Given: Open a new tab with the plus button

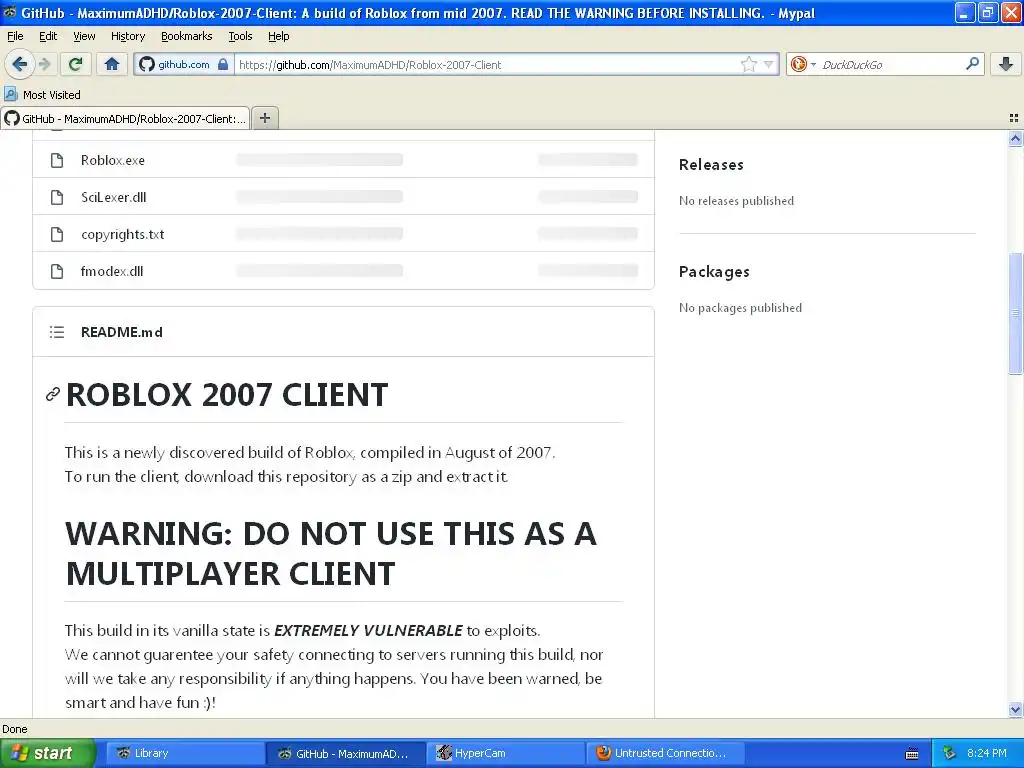Looking at the screenshot, I should [264, 118].
